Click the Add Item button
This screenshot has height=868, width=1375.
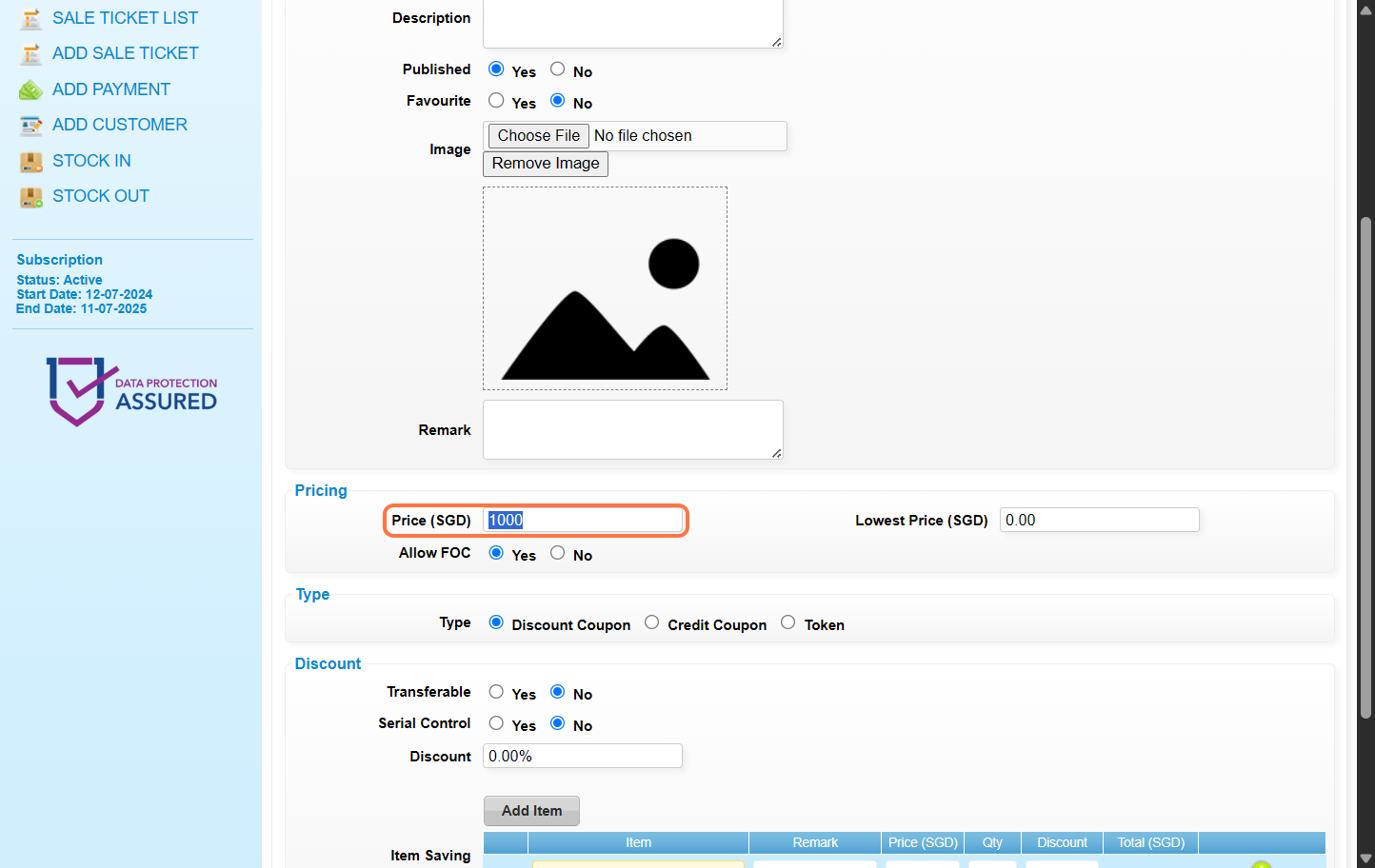[531, 811]
